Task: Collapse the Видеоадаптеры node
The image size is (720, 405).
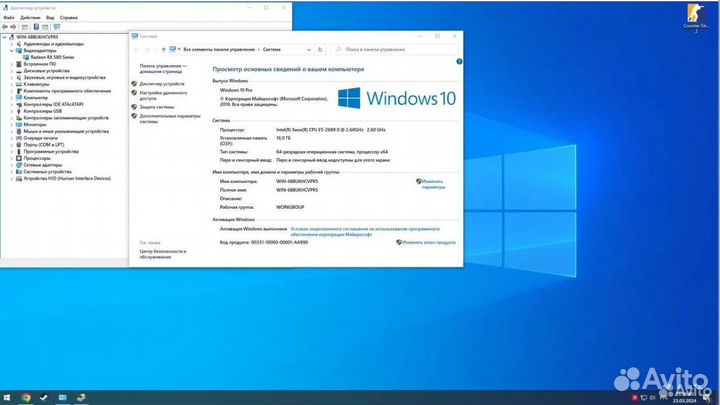Action: [x=11, y=51]
